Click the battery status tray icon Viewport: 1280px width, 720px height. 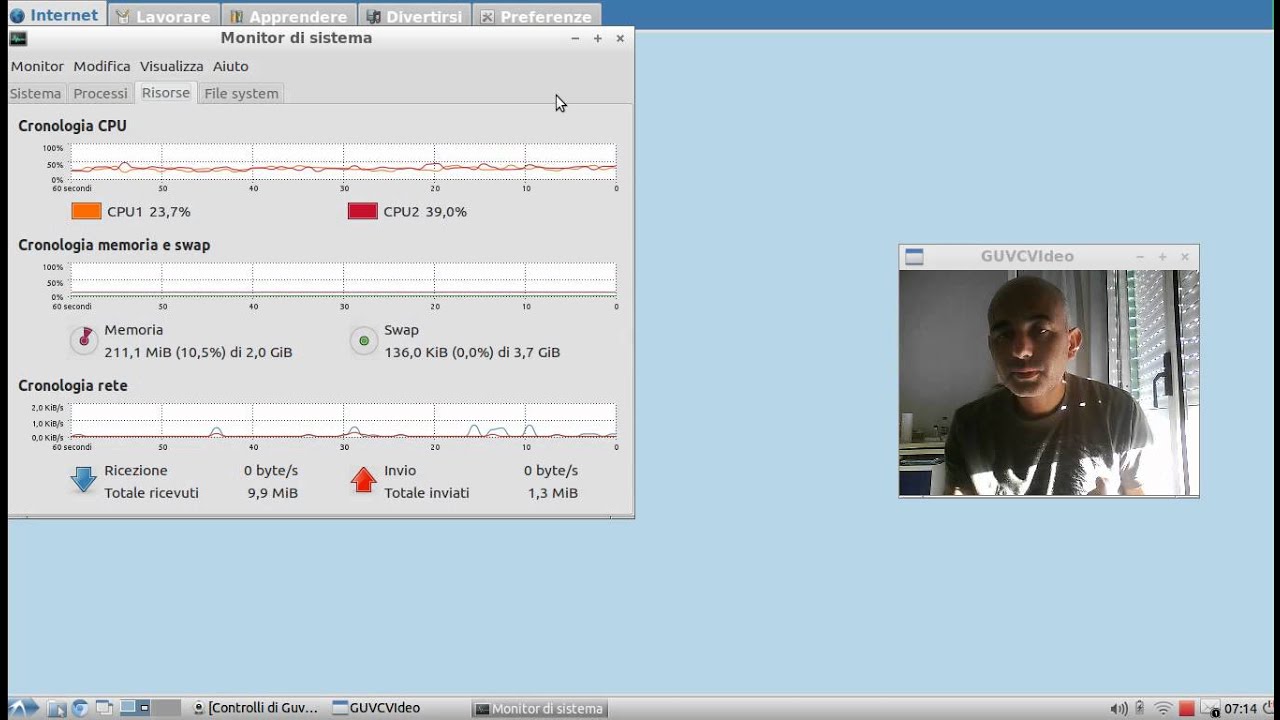pos(1140,708)
